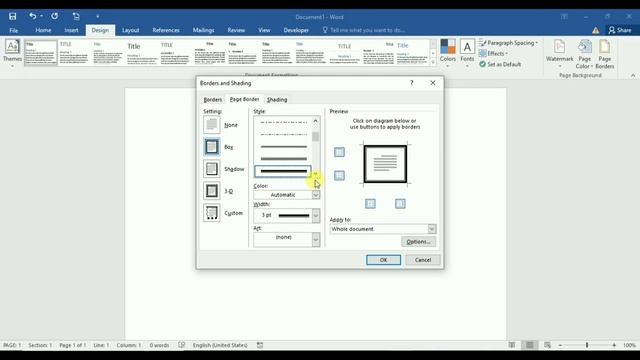
Task: Open the Color dropdown set to Automatic
Action: [x=287, y=195]
